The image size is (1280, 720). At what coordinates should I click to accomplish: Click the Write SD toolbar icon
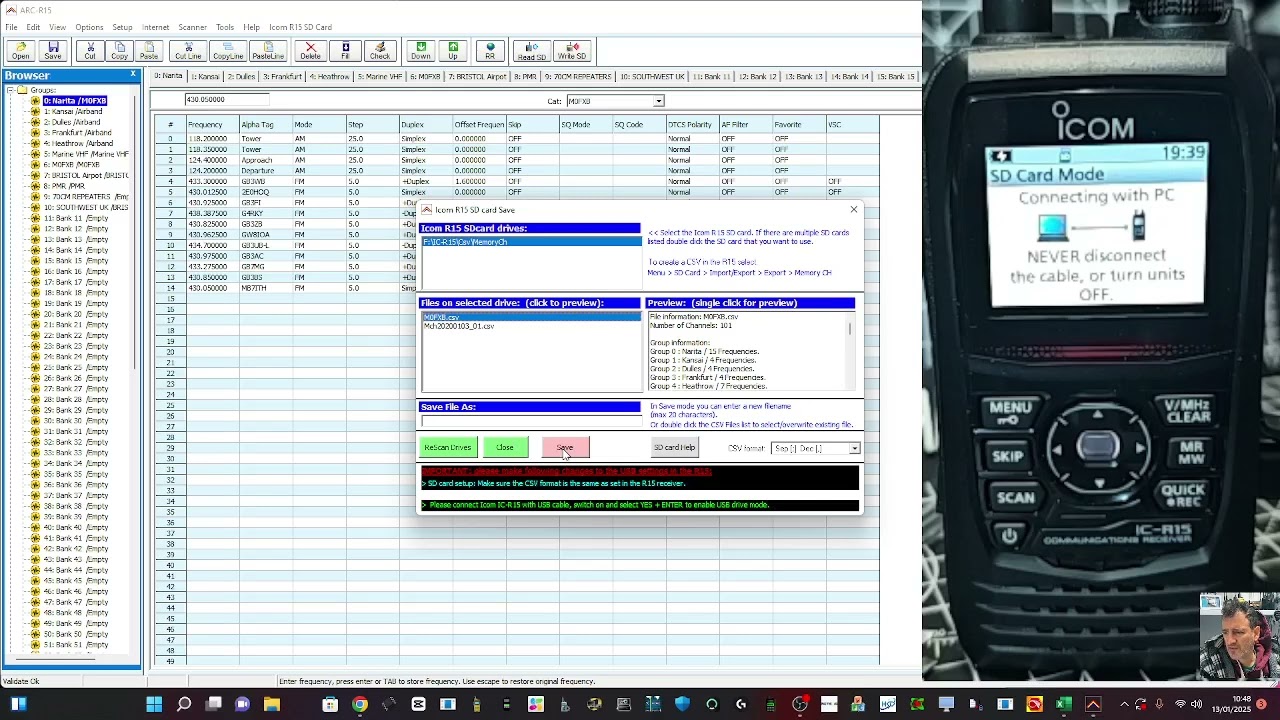click(572, 51)
